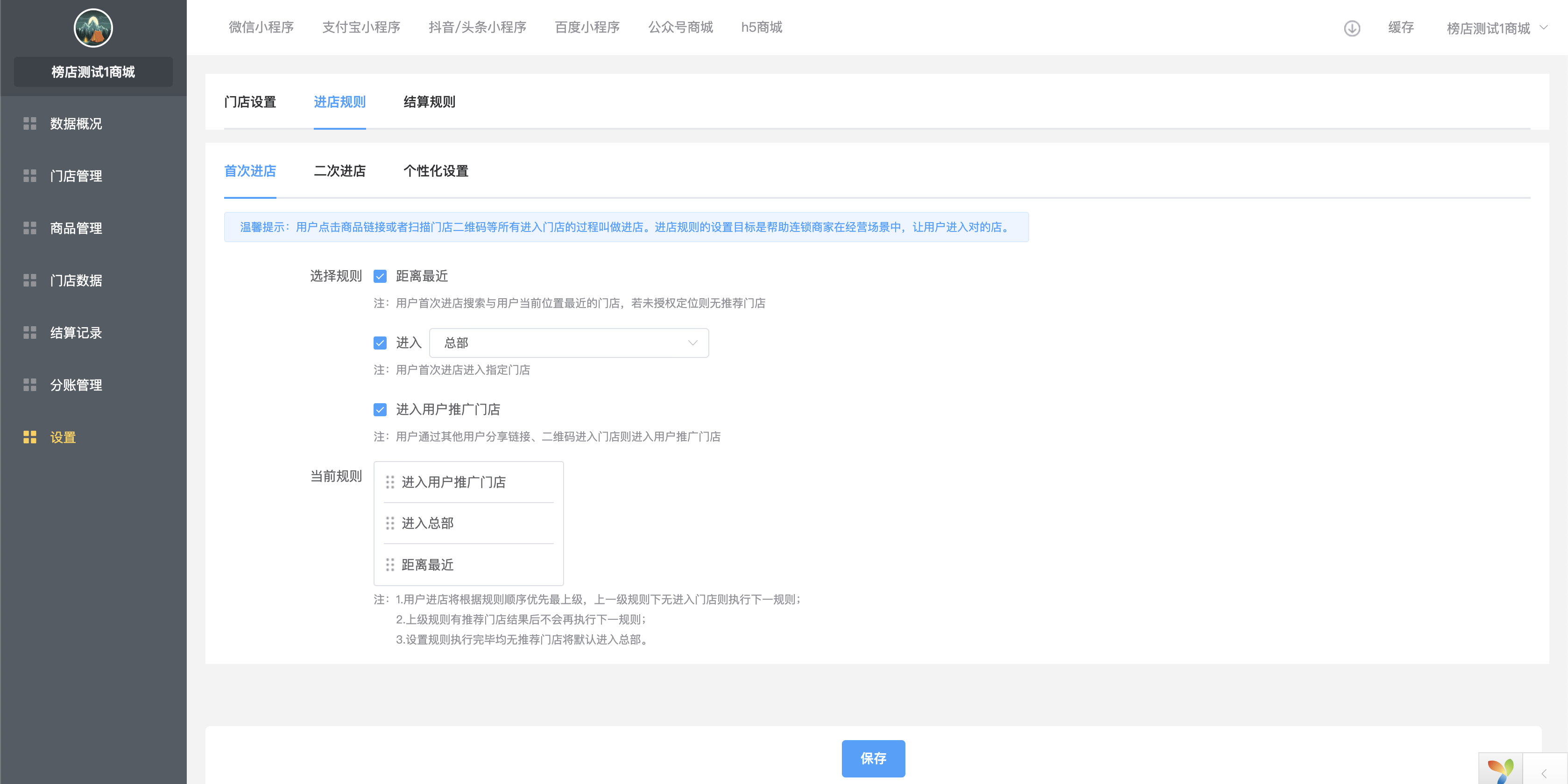The width and height of the screenshot is (1568, 784).
Task: Click the 进入总部 rule row text
Action: [428, 523]
